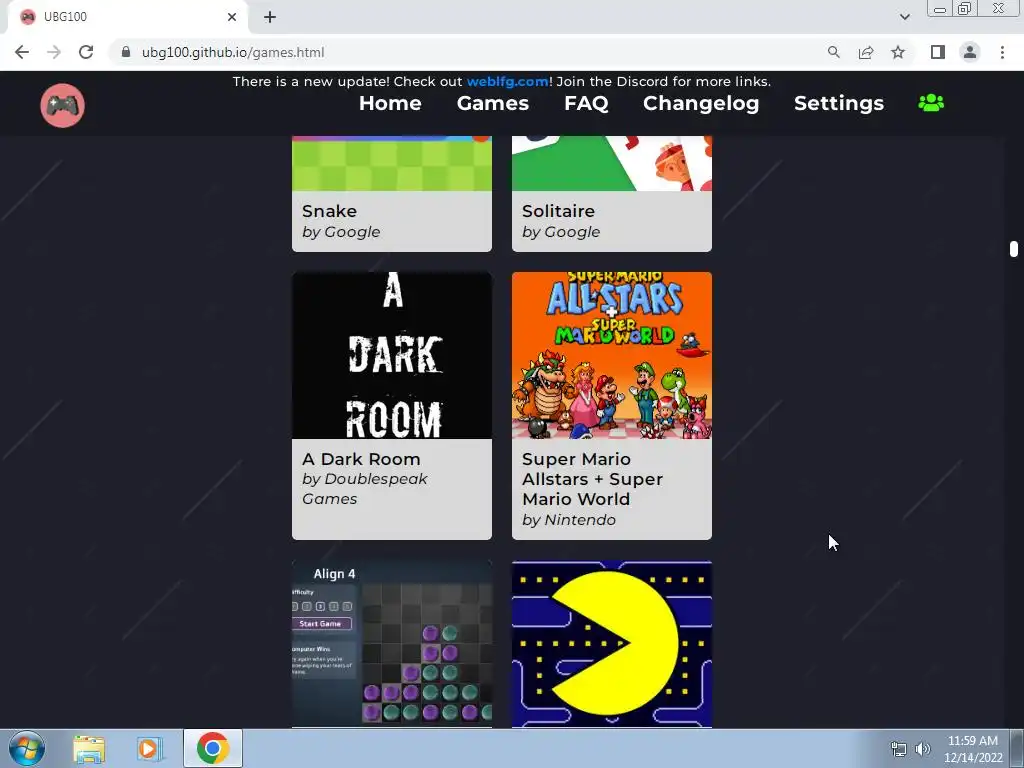The height and width of the screenshot is (768, 1024).
Task: Select the UBG100 browser tab
Action: [128, 17]
